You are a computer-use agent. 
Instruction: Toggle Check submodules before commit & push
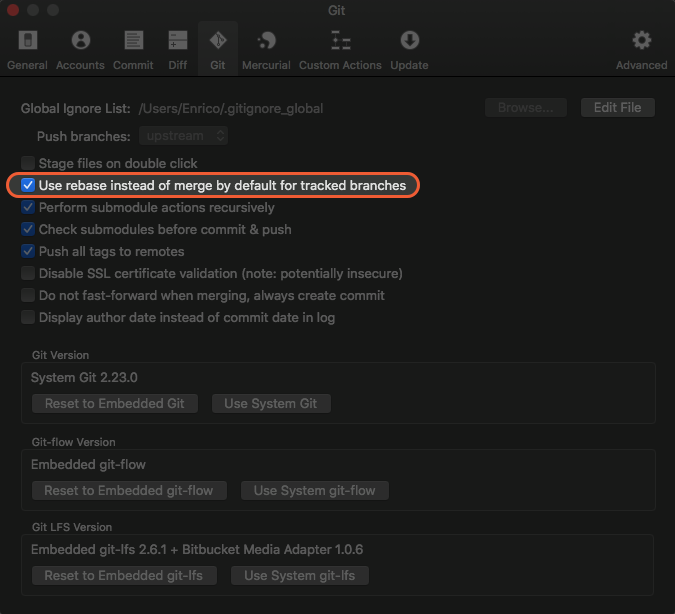click(x=28, y=229)
